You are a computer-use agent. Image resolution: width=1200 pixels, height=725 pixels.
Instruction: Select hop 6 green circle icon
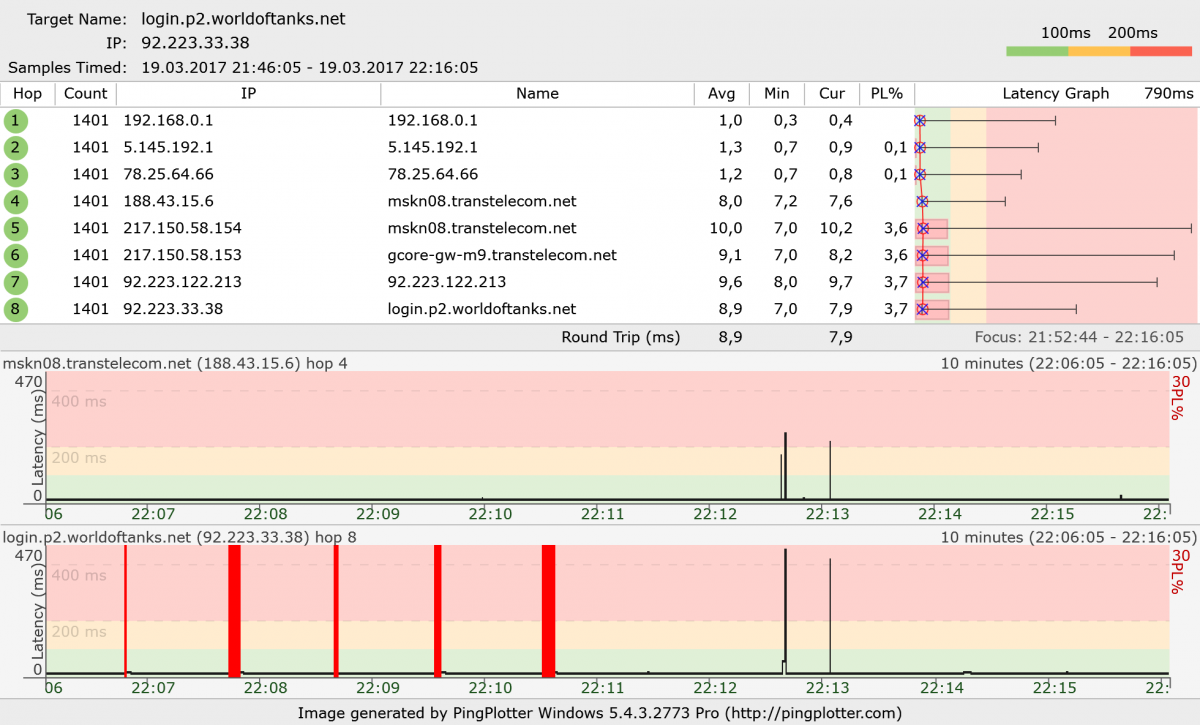tap(15, 256)
